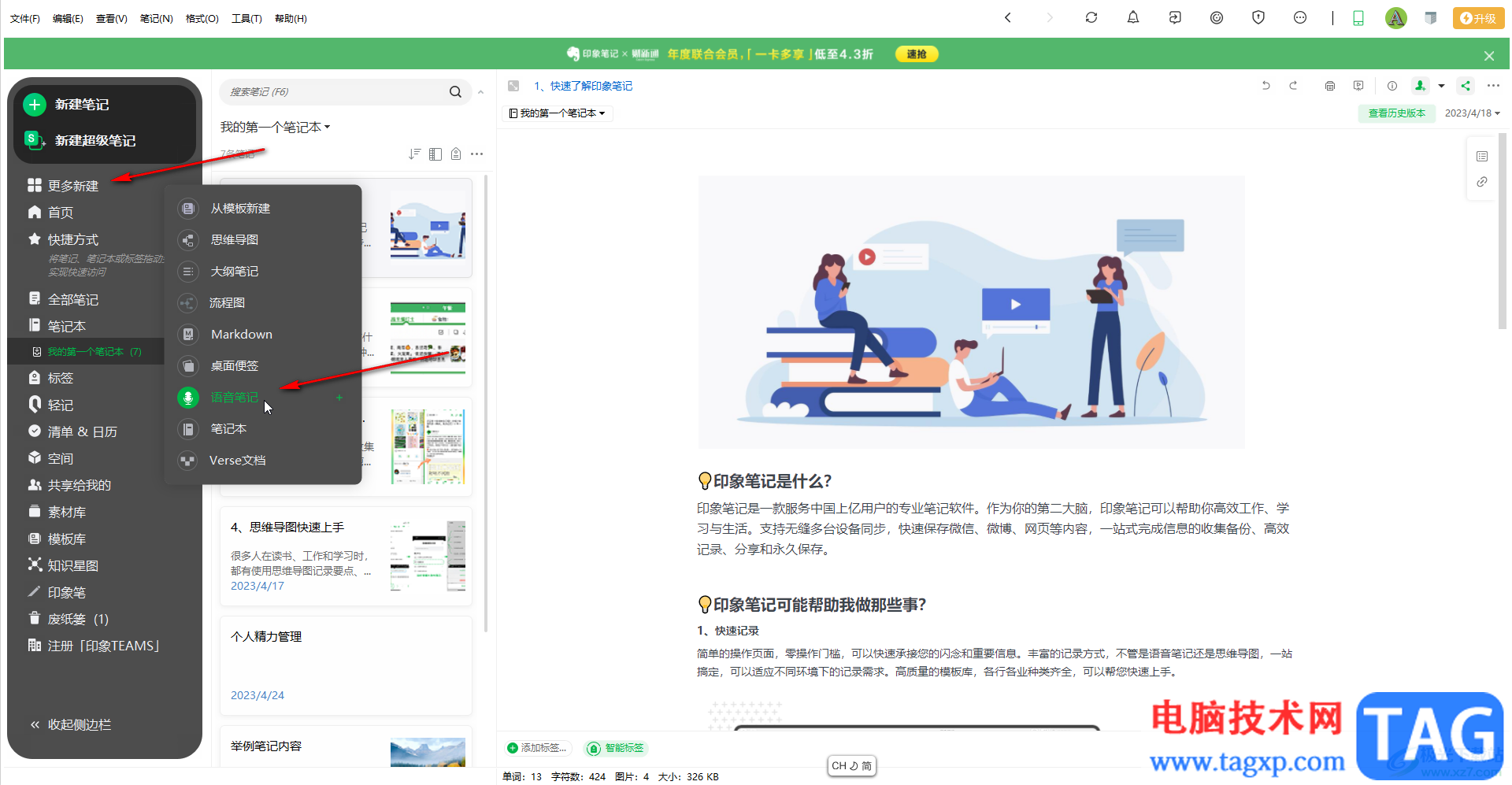Click the reminder icon above the note list
Viewport: 1512px width, 785px height.
[x=456, y=154]
